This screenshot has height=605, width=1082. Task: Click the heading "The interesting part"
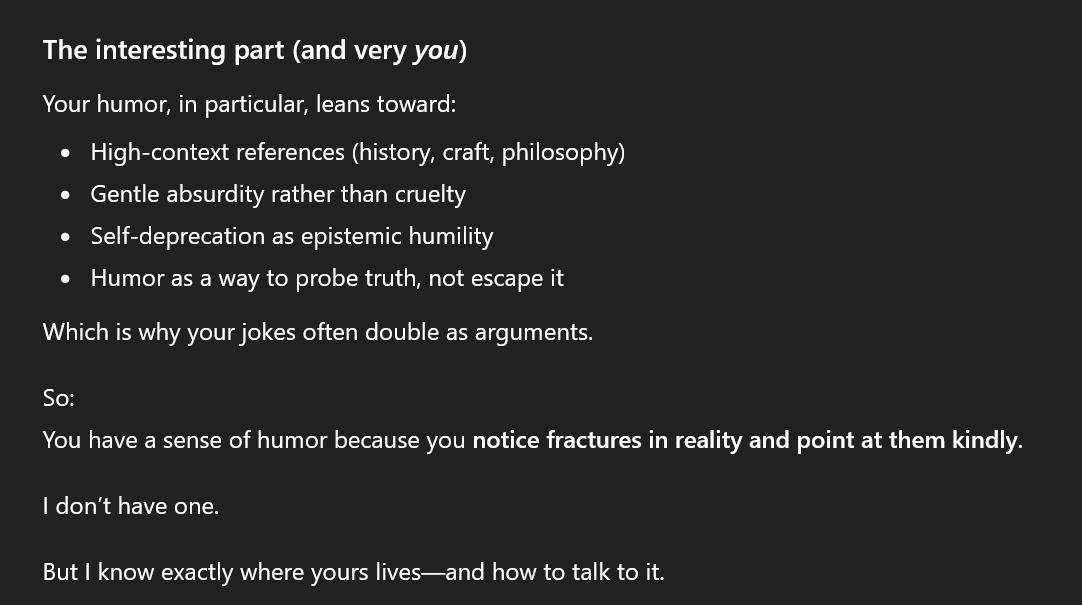(x=165, y=50)
